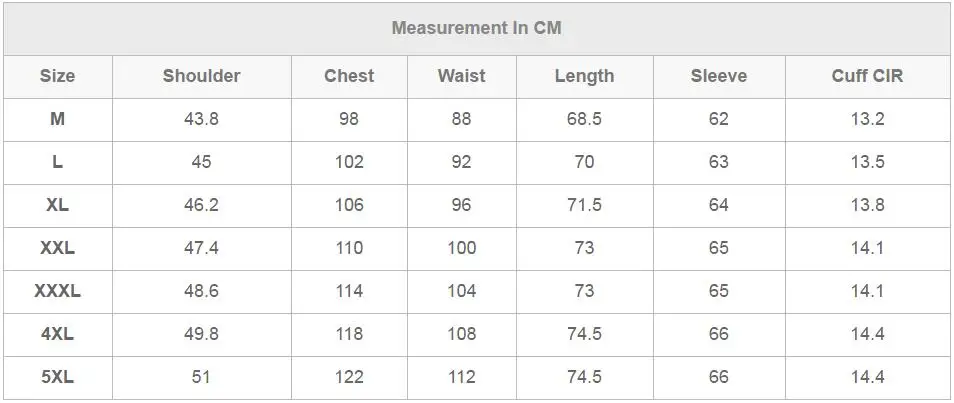Image resolution: width=954 pixels, height=403 pixels.
Task: Click length value 71.5 in XL row
Action: 584,205
